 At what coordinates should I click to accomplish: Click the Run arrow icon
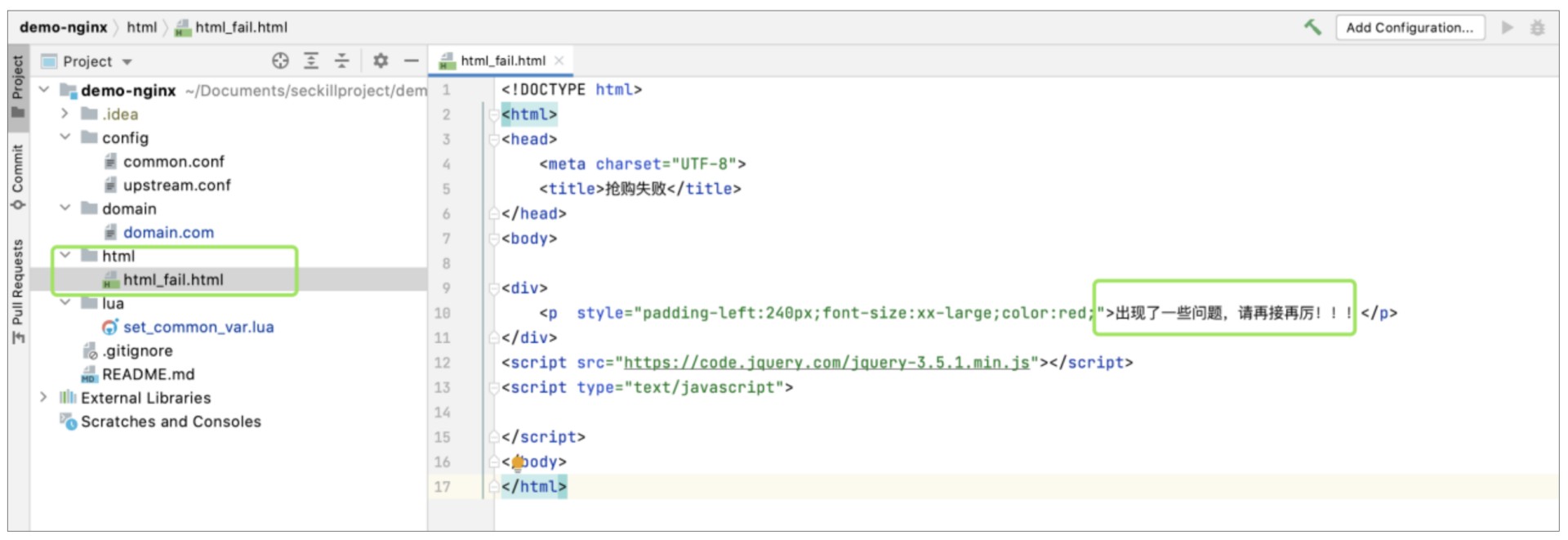point(1508,28)
